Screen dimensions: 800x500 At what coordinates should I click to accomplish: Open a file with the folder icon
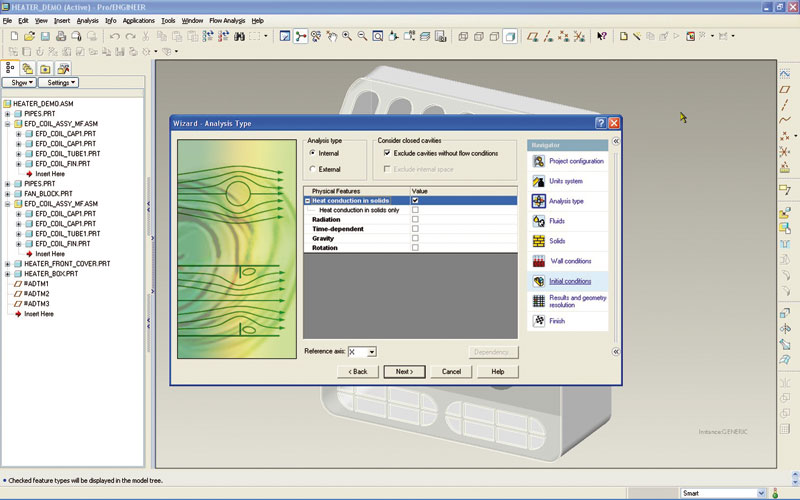(x=30, y=36)
